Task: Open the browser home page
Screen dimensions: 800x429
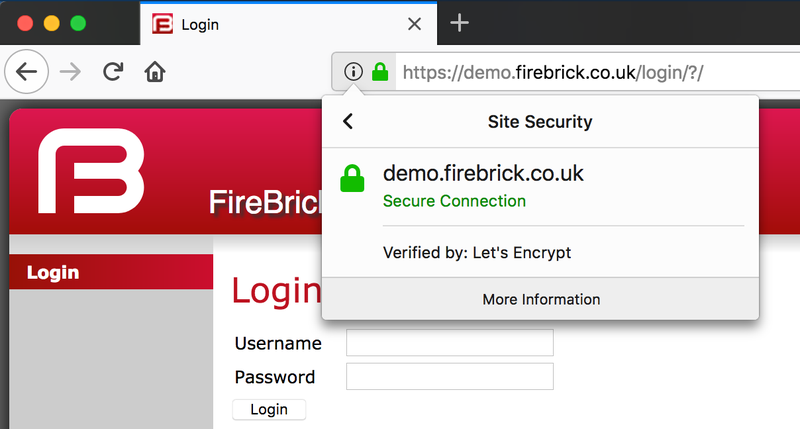Action: (155, 72)
